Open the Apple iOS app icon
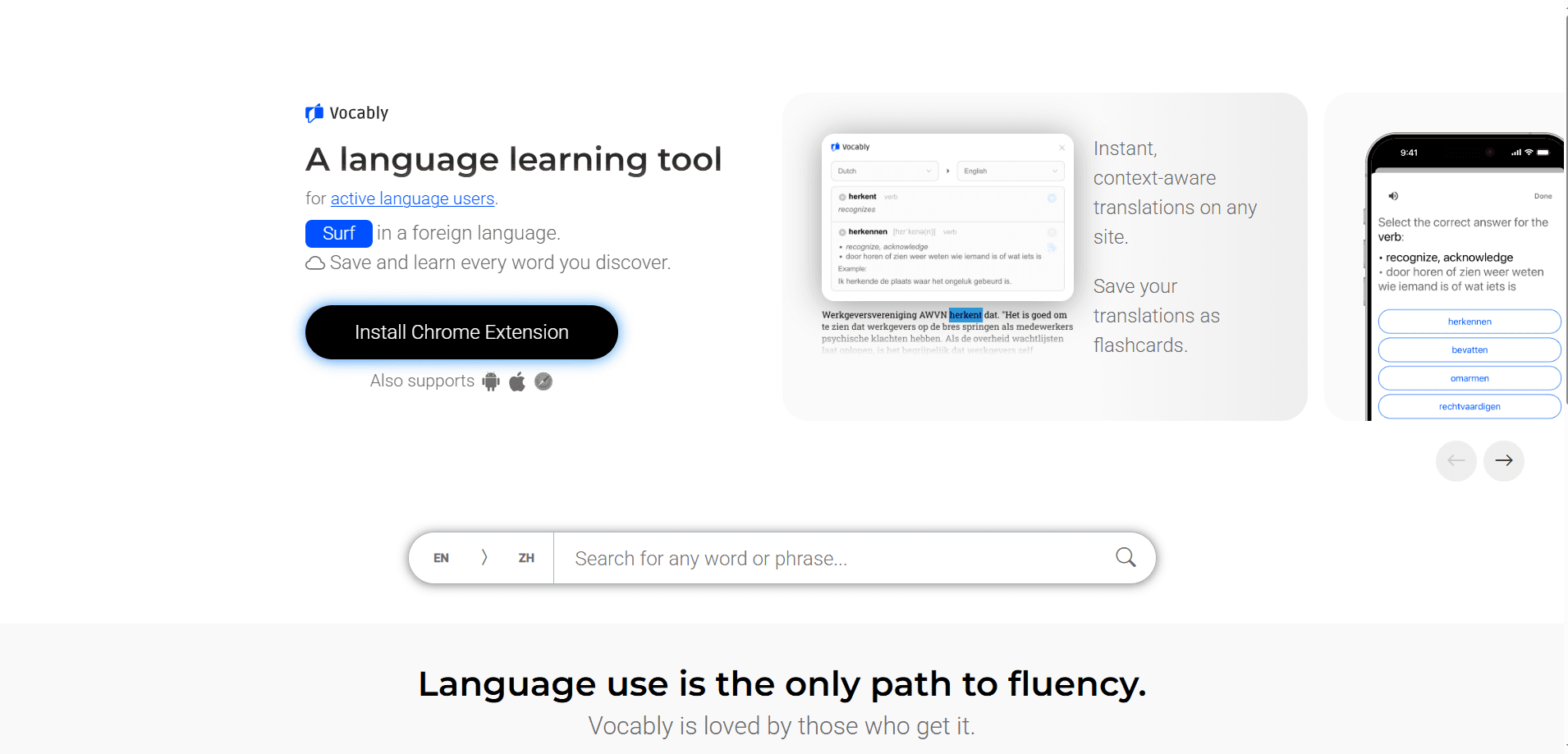 coord(517,382)
